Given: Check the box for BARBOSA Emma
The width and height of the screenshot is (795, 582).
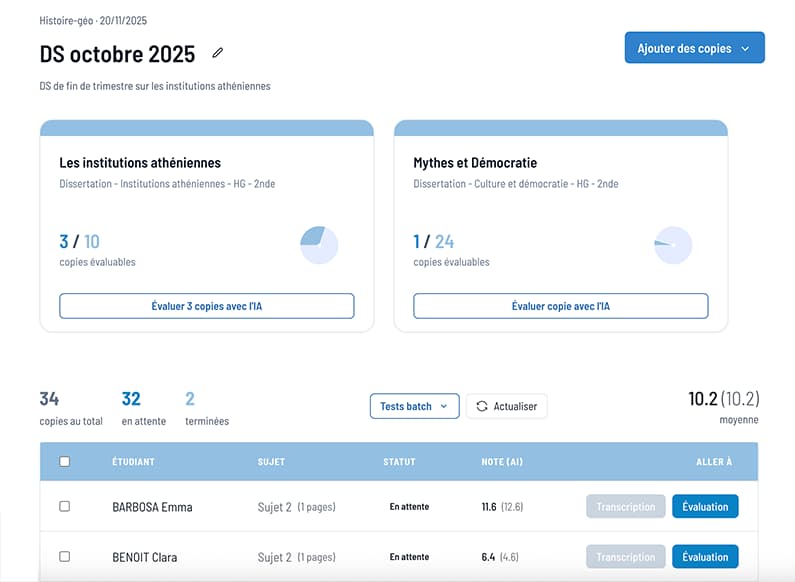Looking at the screenshot, I should pyautogui.click(x=65, y=507).
